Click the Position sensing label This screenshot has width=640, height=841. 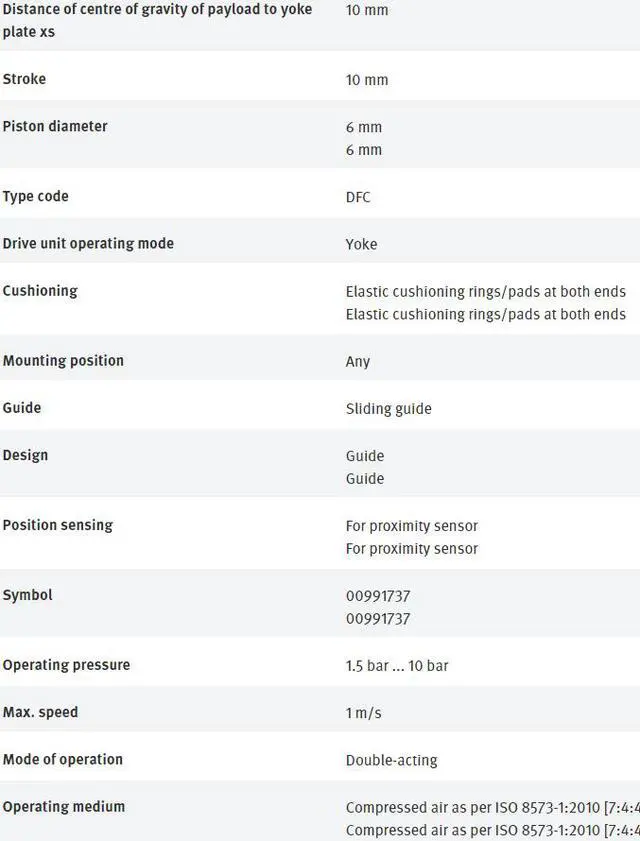pos(58,524)
